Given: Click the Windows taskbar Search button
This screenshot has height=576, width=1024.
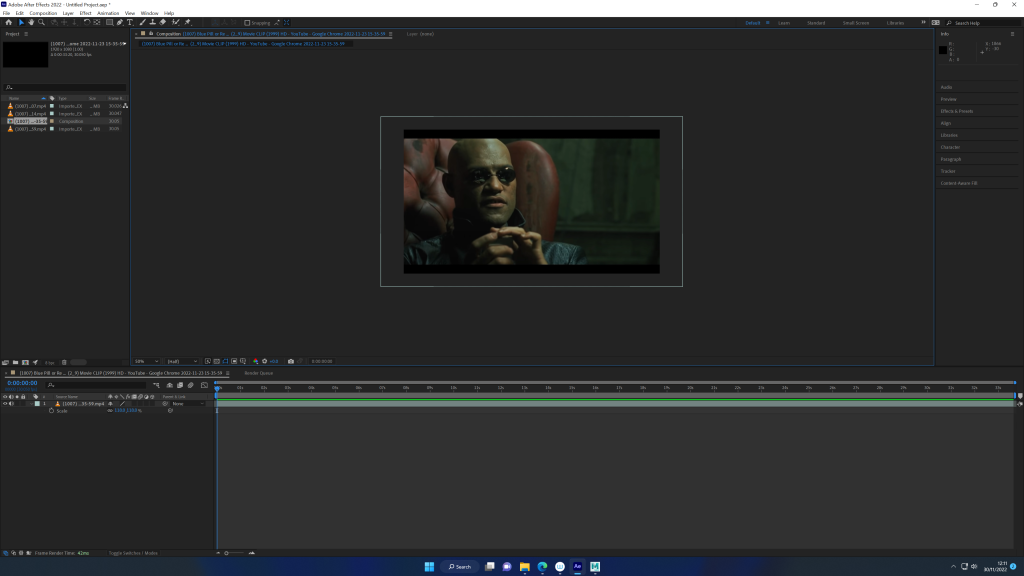Looking at the screenshot, I should coord(460,566).
